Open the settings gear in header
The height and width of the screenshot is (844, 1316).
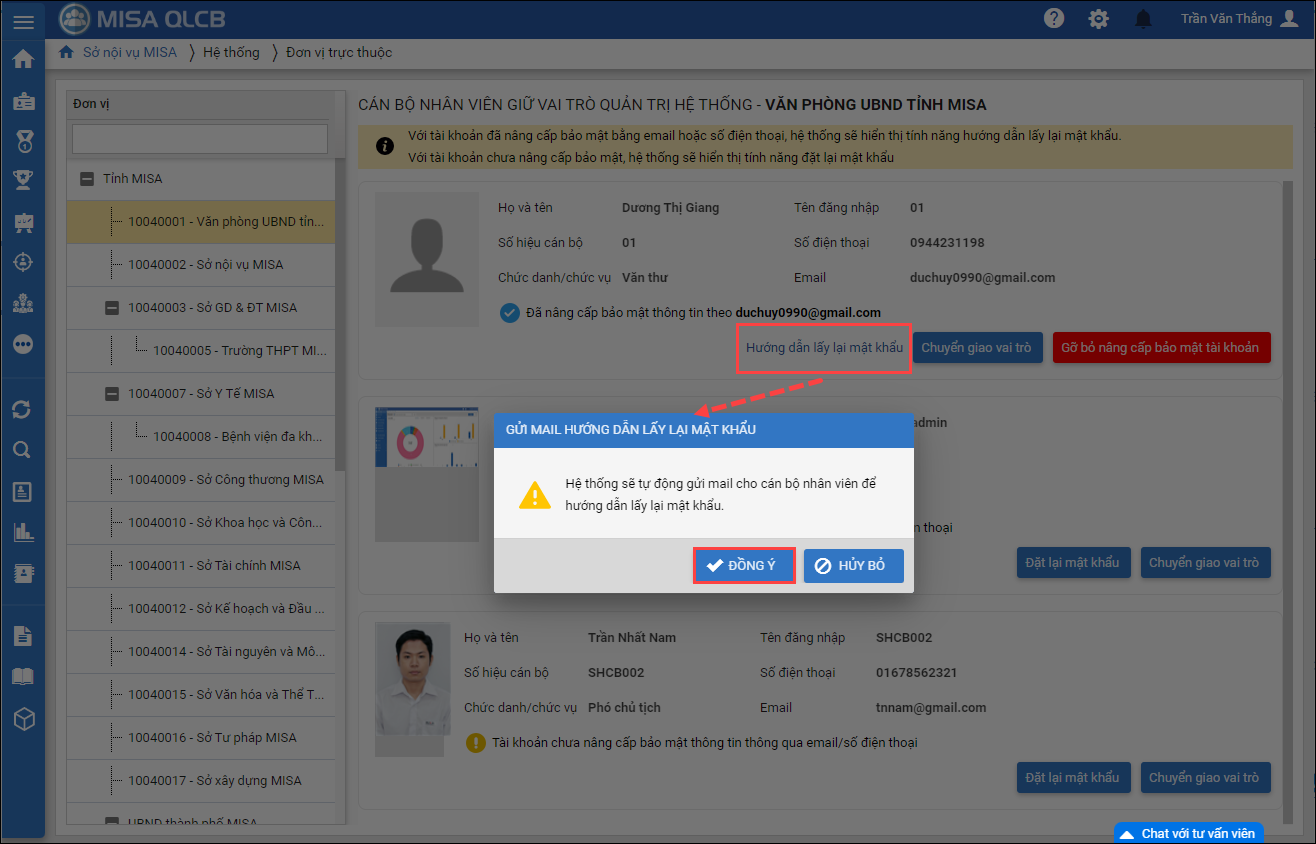point(1099,19)
